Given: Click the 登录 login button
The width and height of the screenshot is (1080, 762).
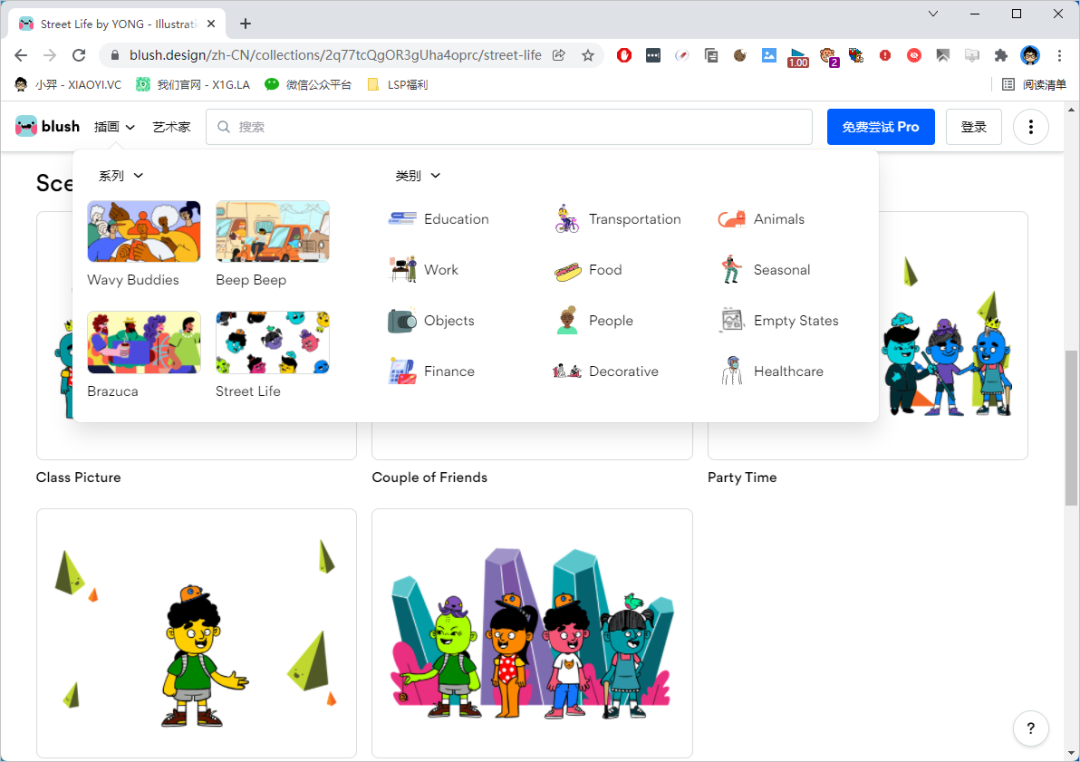Looking at the screenshot, I should click(973, 127).
